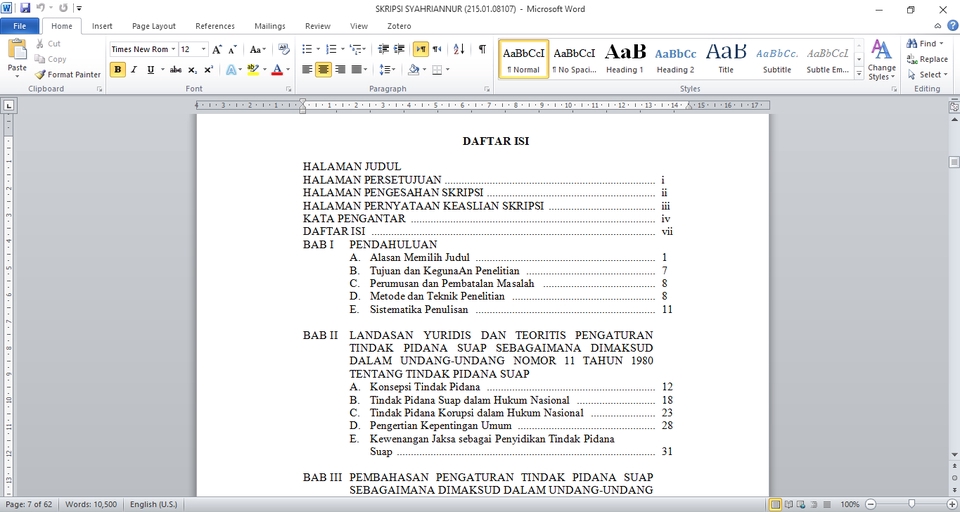Click Shrink Font icon
The width and height of the screenshot is (960, 512).
coord(233,50)
